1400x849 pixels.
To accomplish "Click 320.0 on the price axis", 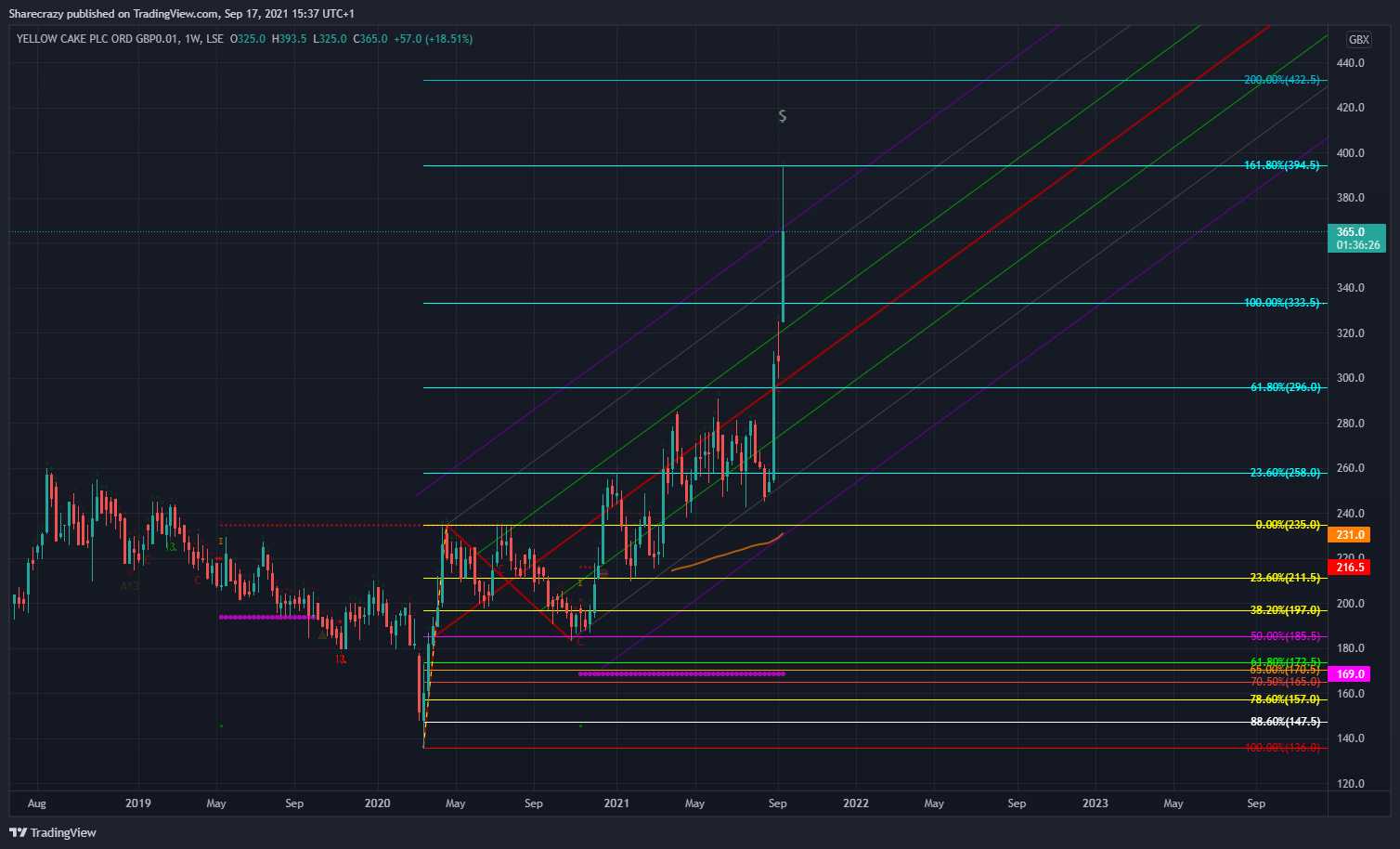I will 1350,333.
